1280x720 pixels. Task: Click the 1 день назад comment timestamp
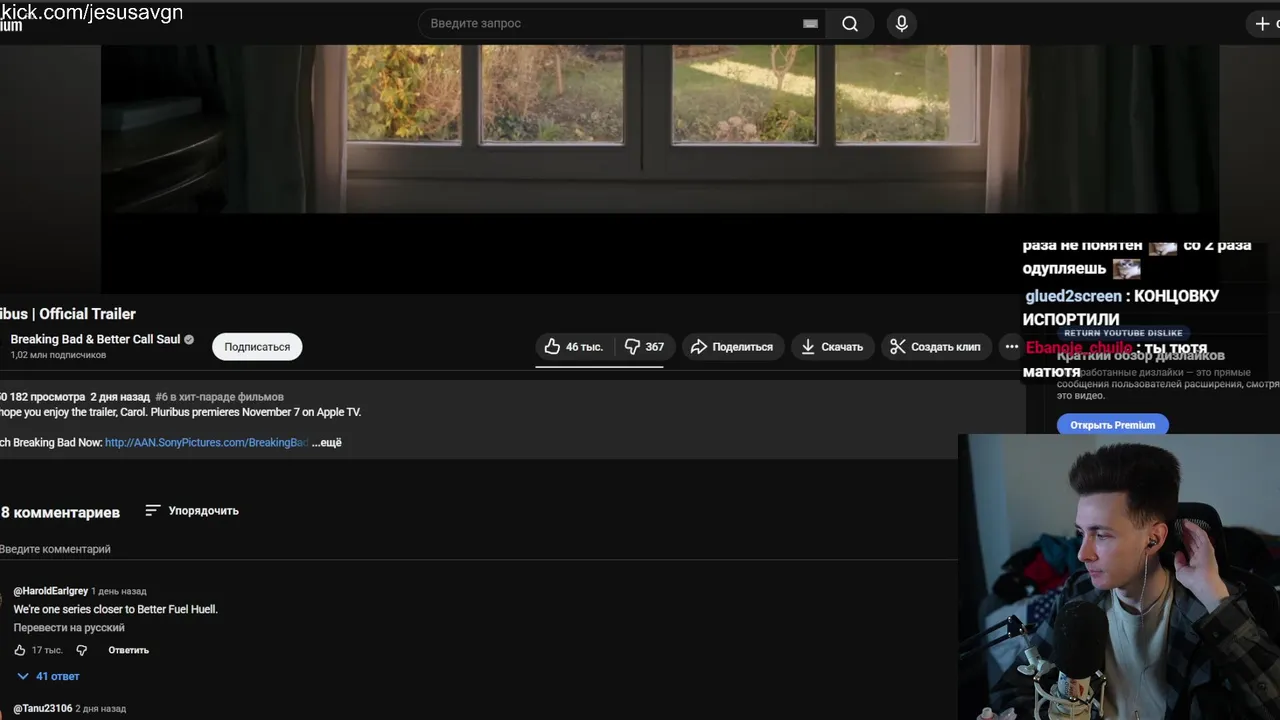coord(119,591)
